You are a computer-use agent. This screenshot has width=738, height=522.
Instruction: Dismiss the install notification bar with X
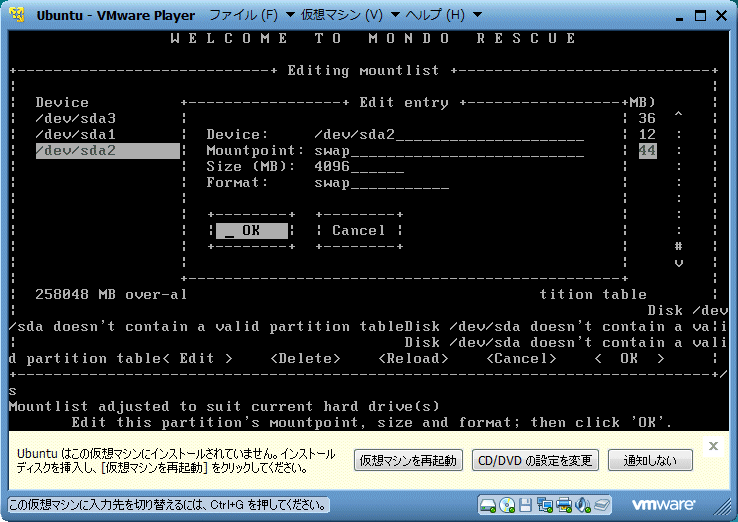[713, 446]
